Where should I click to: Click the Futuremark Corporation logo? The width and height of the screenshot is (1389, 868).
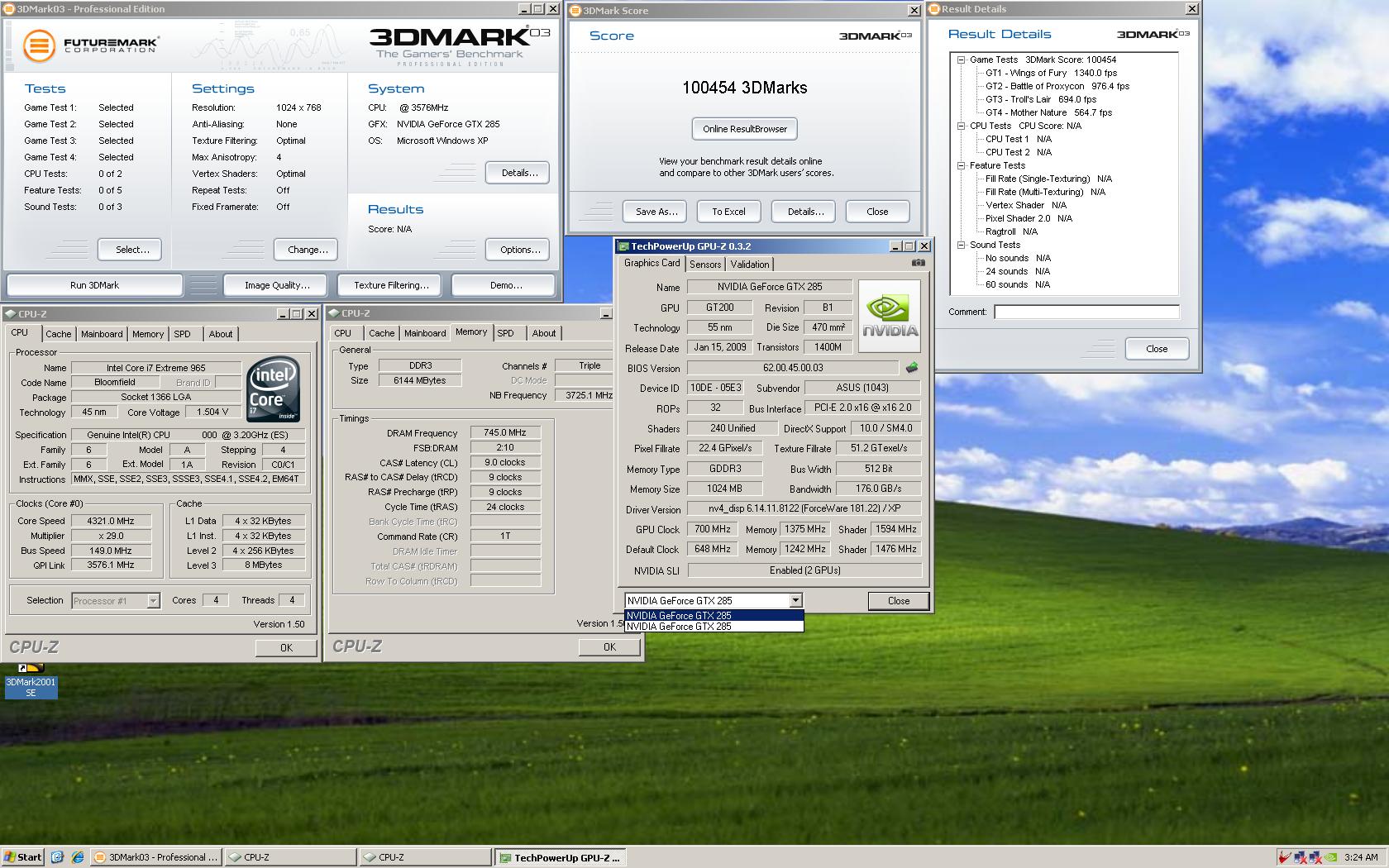91,45
